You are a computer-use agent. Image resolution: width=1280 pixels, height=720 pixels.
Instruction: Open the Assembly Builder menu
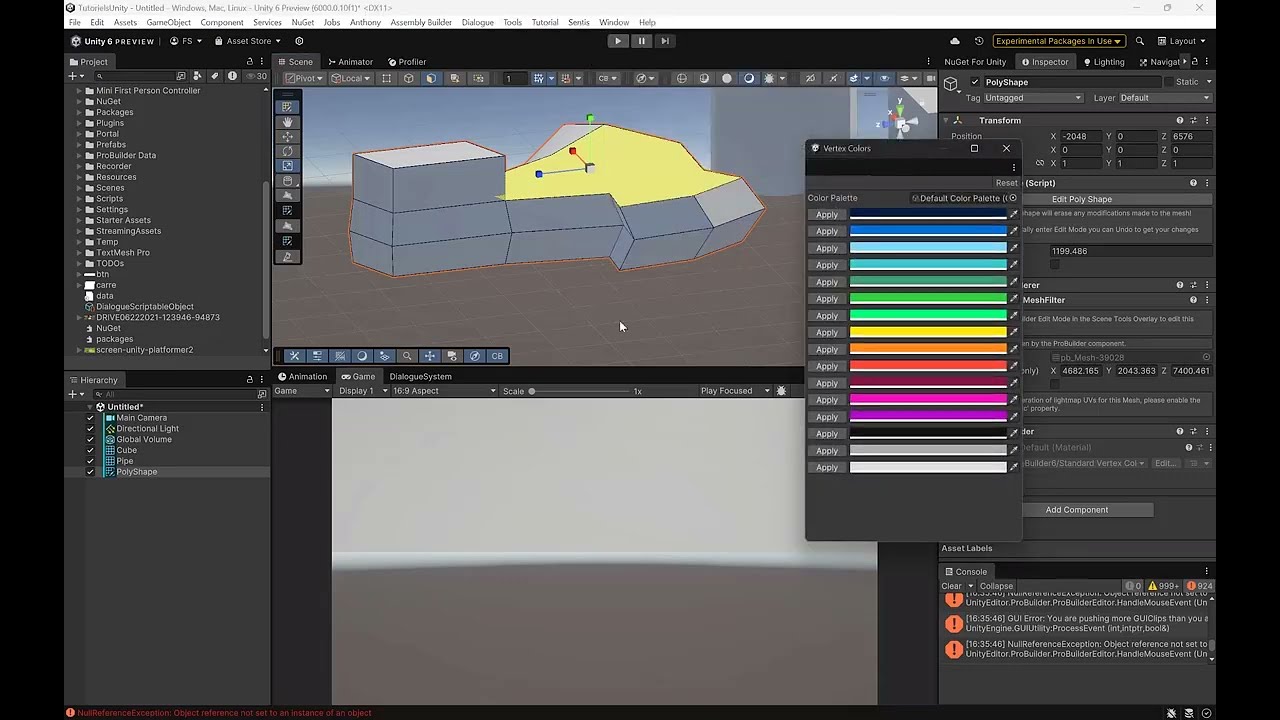click(x=421, y=22)
